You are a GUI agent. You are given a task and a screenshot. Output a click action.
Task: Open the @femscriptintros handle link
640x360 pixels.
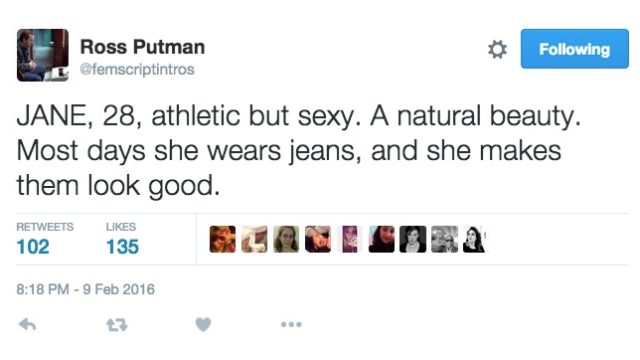click(137, 69)
